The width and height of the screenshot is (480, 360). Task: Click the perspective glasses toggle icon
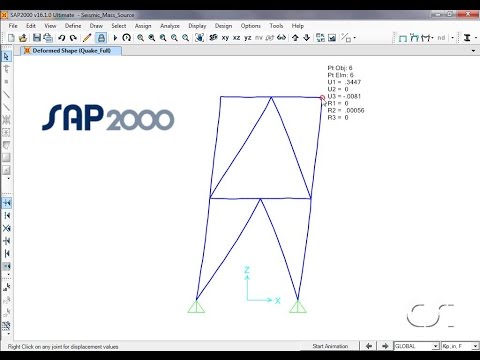pos(281,38)
